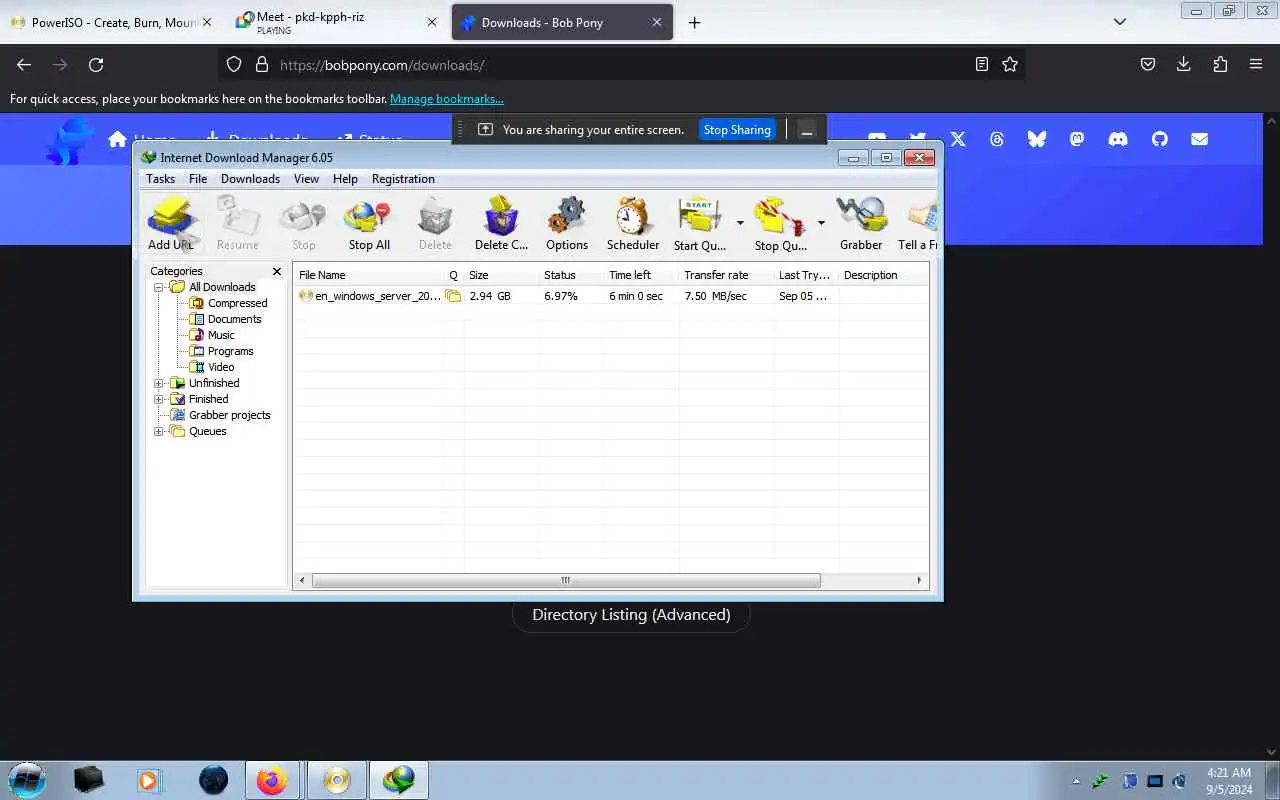Bookmark this page star icon
The width and height of the screenshot is (1280, 800).
tap(1010, 64)
